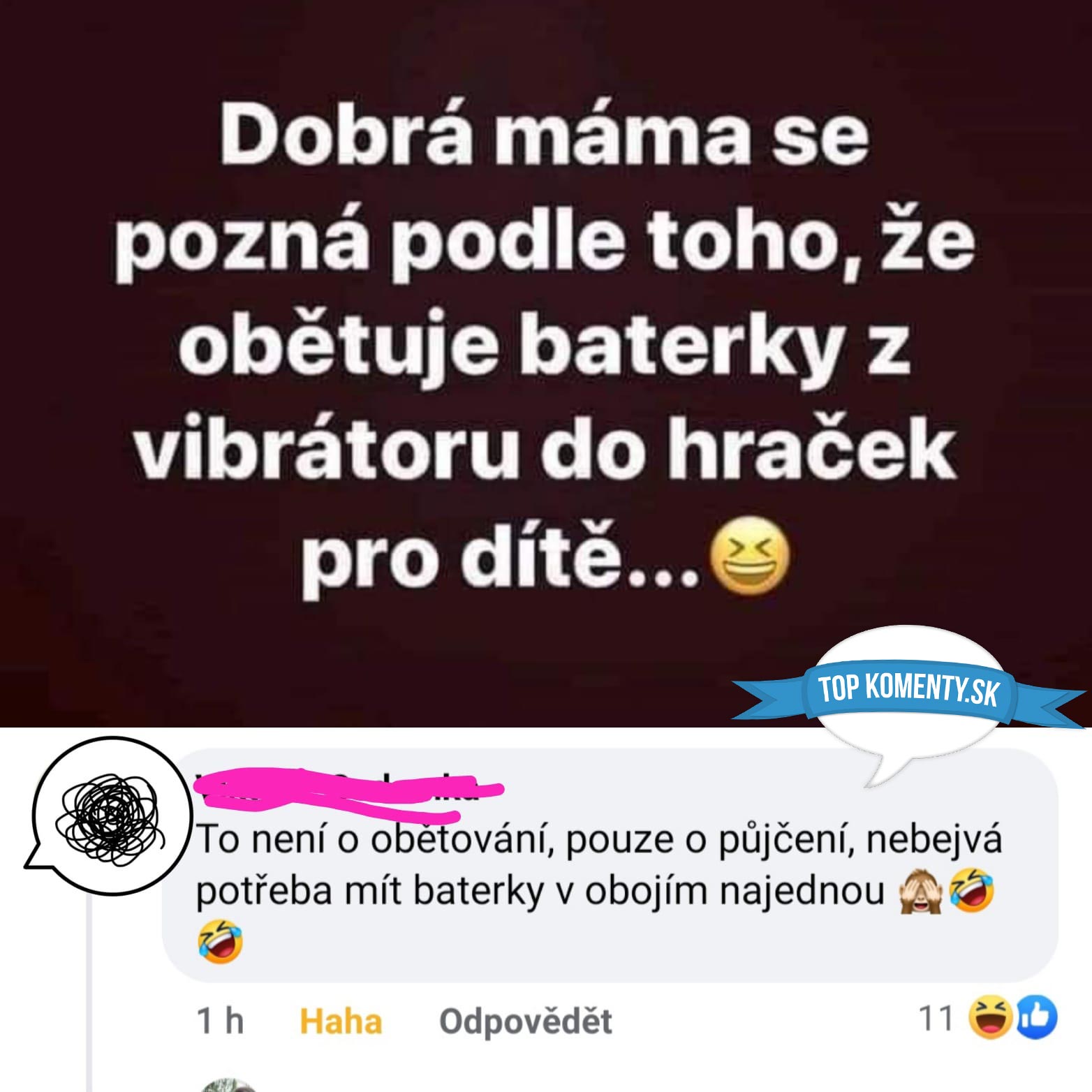
Task: Click the Top Komenty.sk ribbon logo
Action: click(908, 689)
